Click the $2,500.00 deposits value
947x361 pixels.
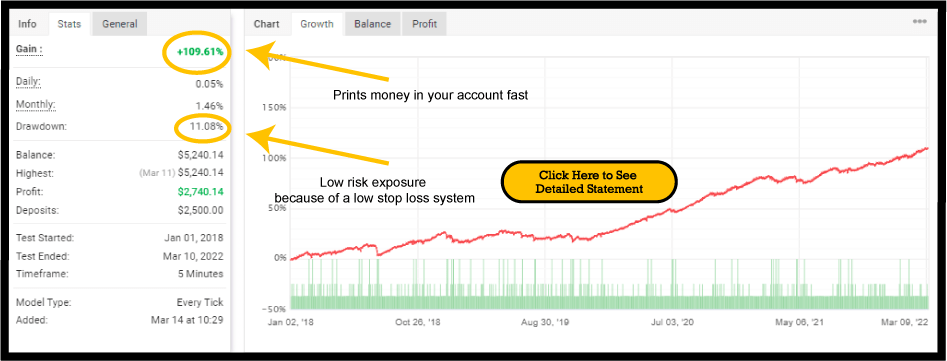tap(201, 210)
